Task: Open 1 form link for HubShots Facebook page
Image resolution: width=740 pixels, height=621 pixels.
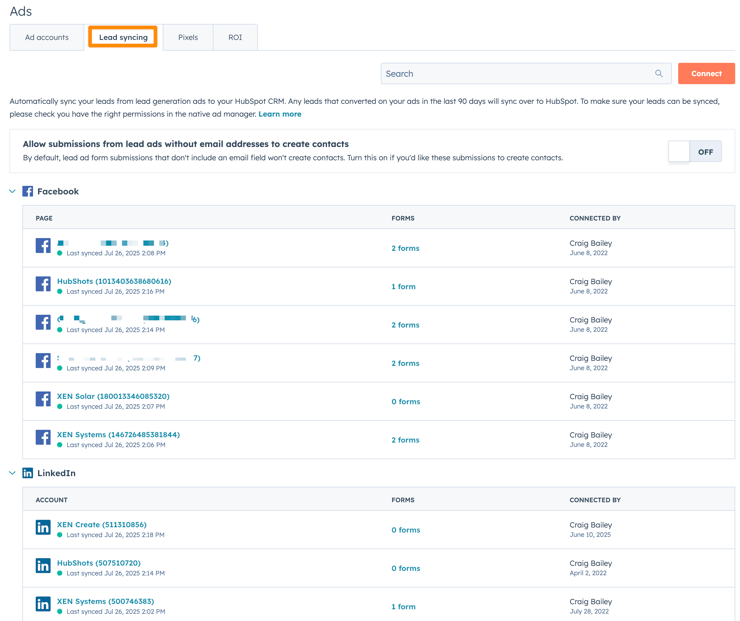Action: (404, 286)
